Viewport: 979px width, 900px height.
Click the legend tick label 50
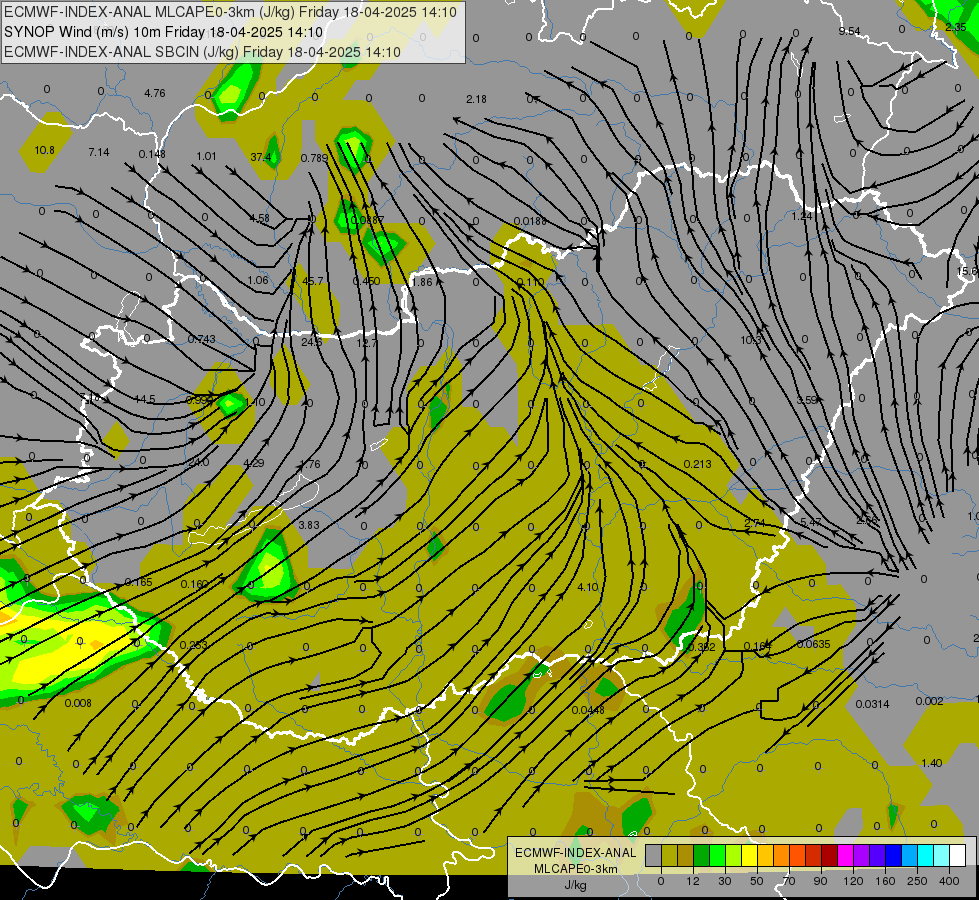coord(756,881)
